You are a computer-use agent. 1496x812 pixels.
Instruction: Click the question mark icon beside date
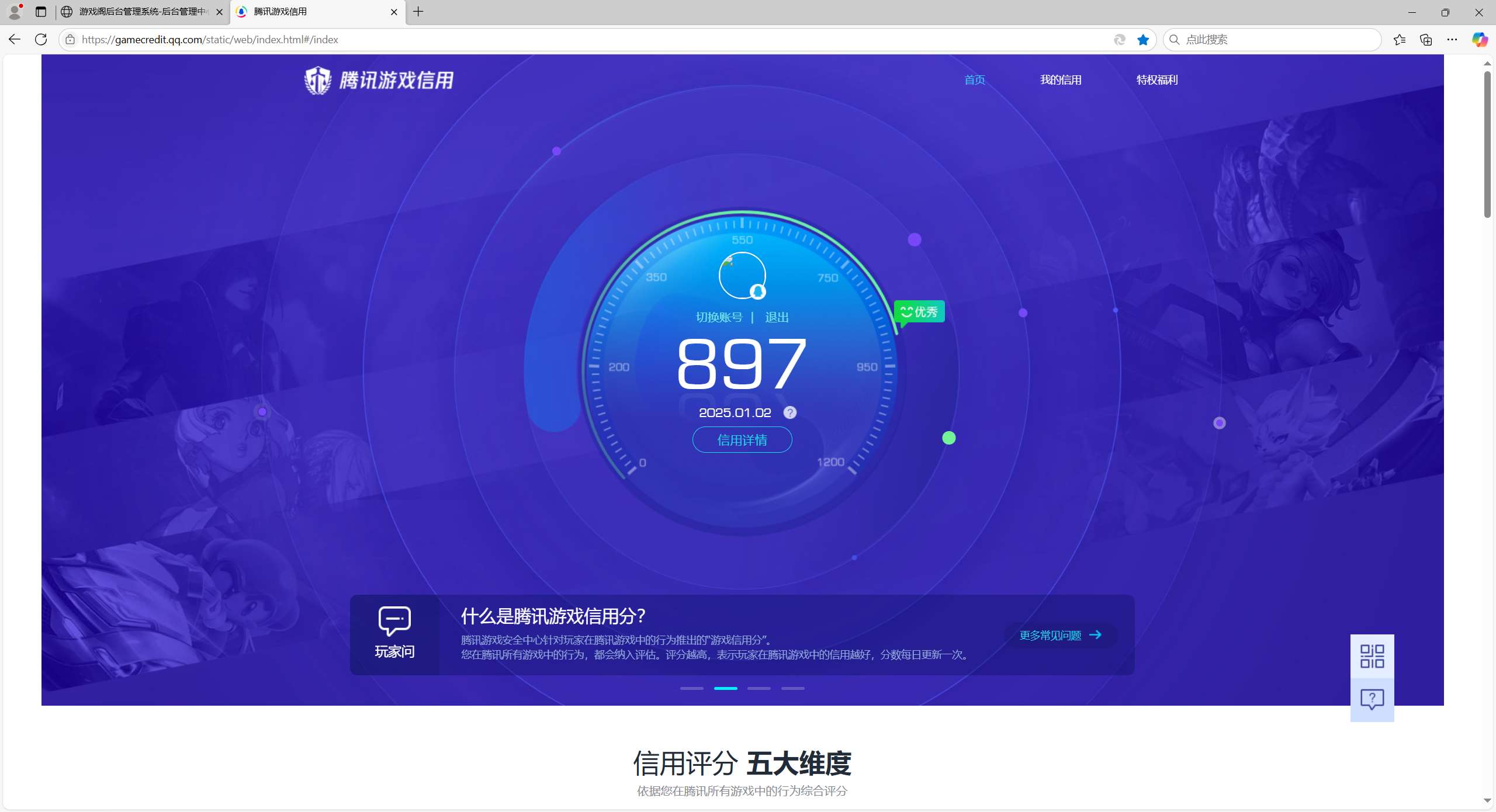pyautogui.click(x=790, y=412)
